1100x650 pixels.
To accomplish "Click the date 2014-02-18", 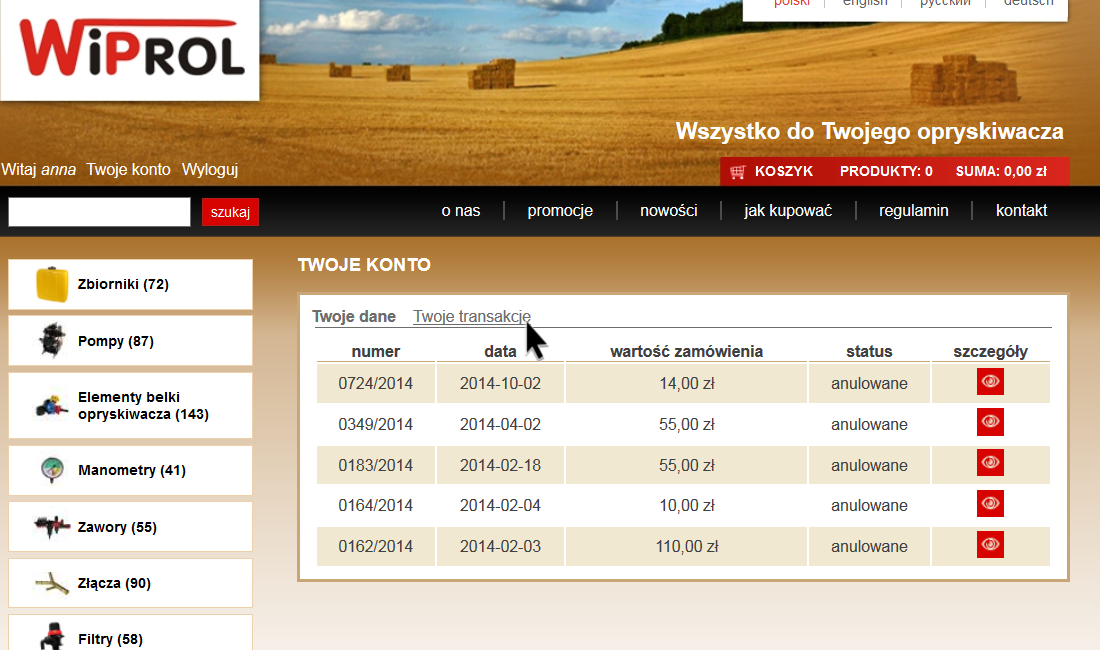I will 500,466.
